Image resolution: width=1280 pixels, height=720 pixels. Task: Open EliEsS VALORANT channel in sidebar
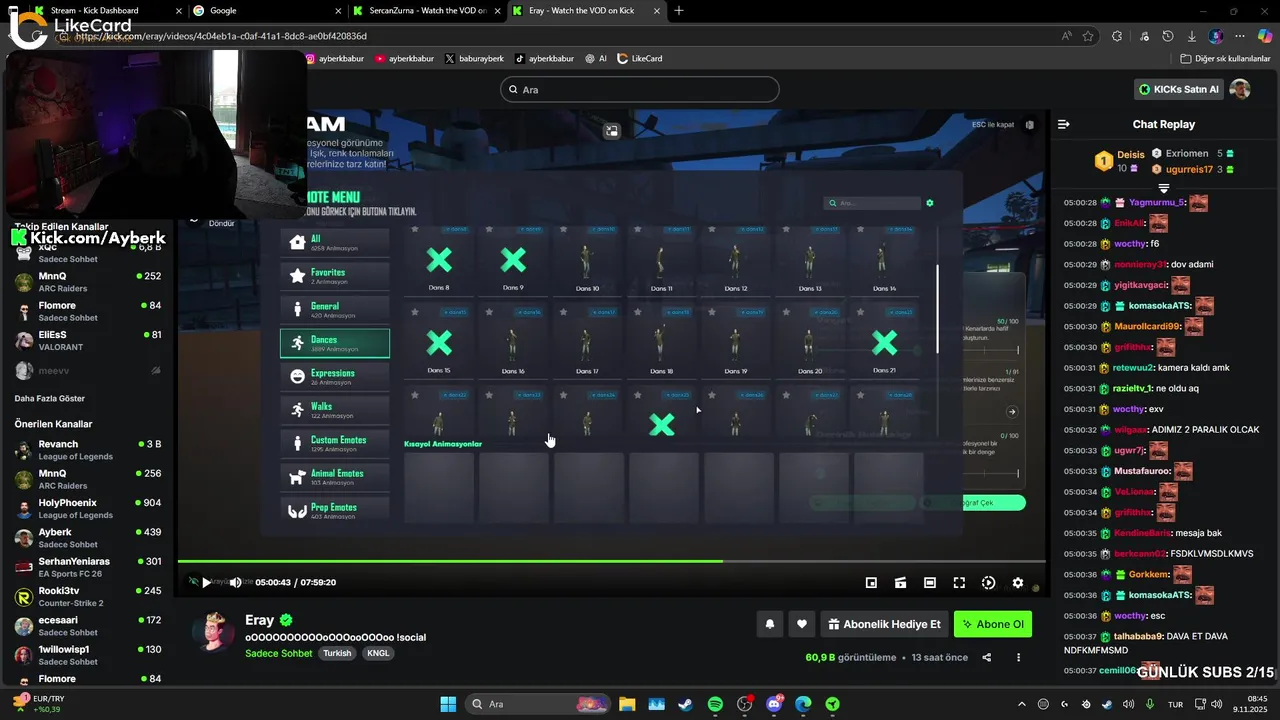[88, 341]
